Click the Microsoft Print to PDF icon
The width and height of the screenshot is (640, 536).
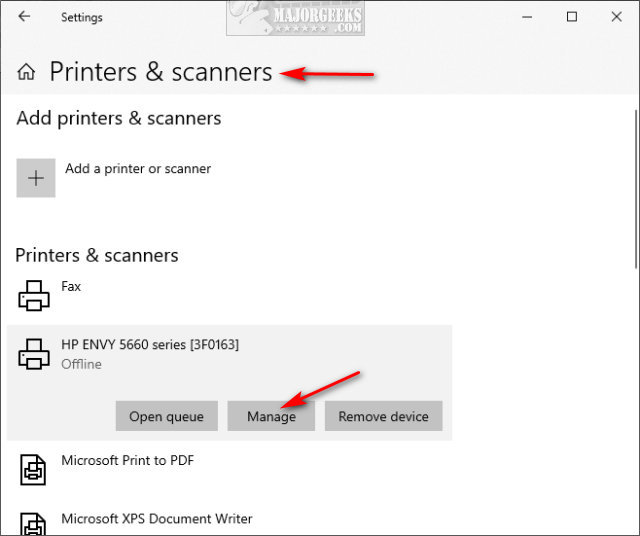[x=33, y=470]
